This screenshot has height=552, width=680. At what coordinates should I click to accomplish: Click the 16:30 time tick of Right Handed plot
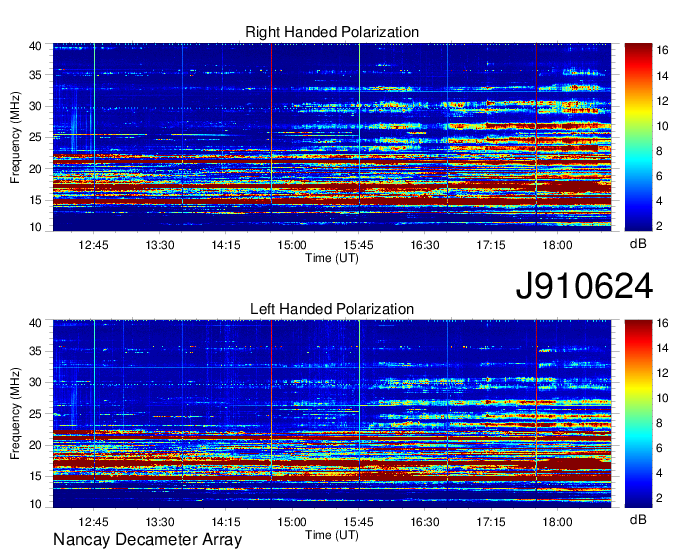tap(425, 245)
